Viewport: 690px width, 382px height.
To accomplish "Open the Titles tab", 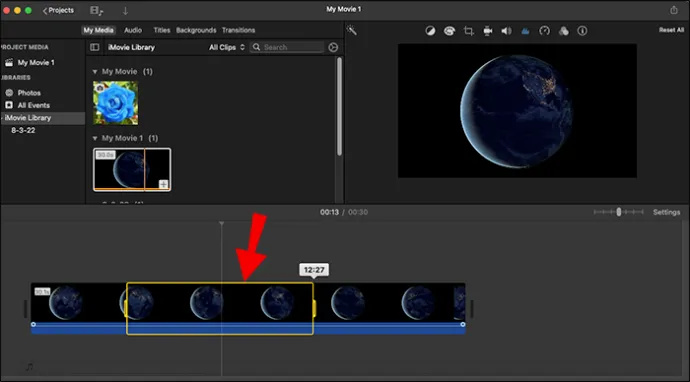I will (161, 30).
